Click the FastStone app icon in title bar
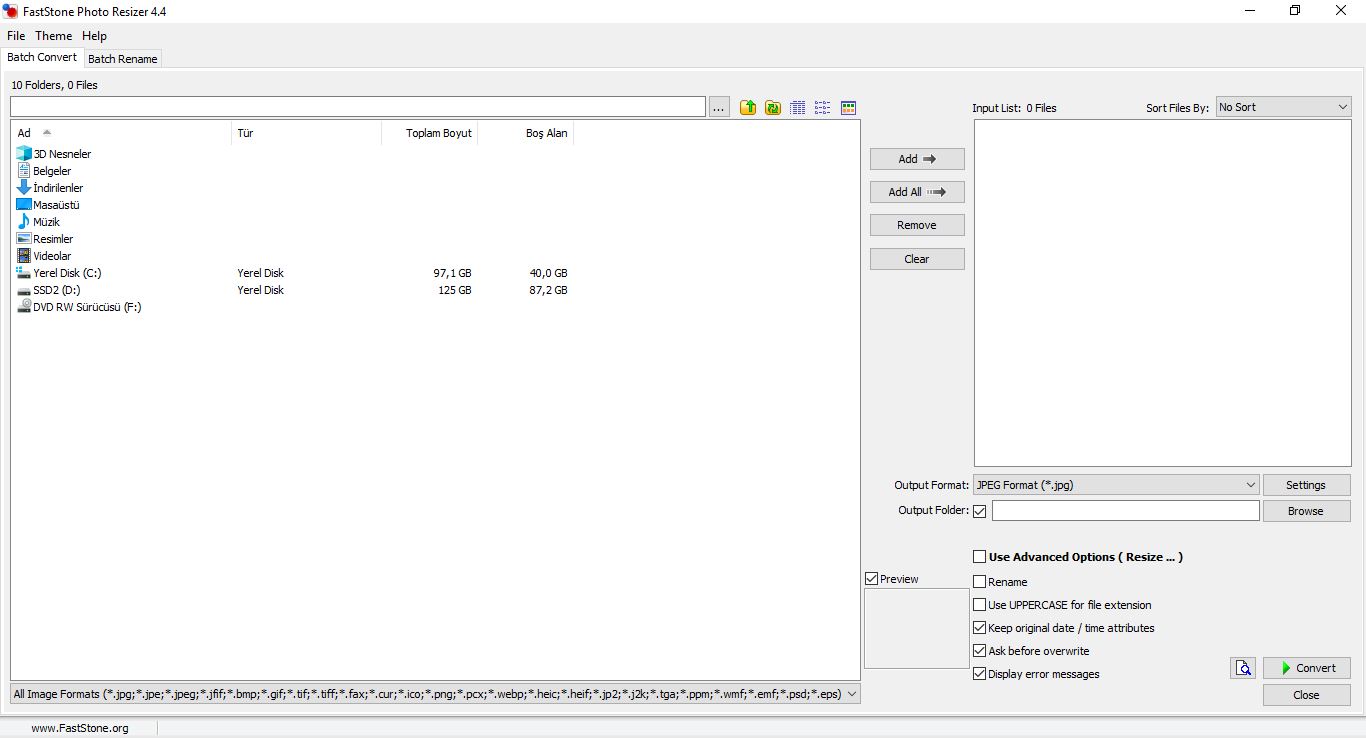Viewport: 1366px width, 738px height. (11, 11)
